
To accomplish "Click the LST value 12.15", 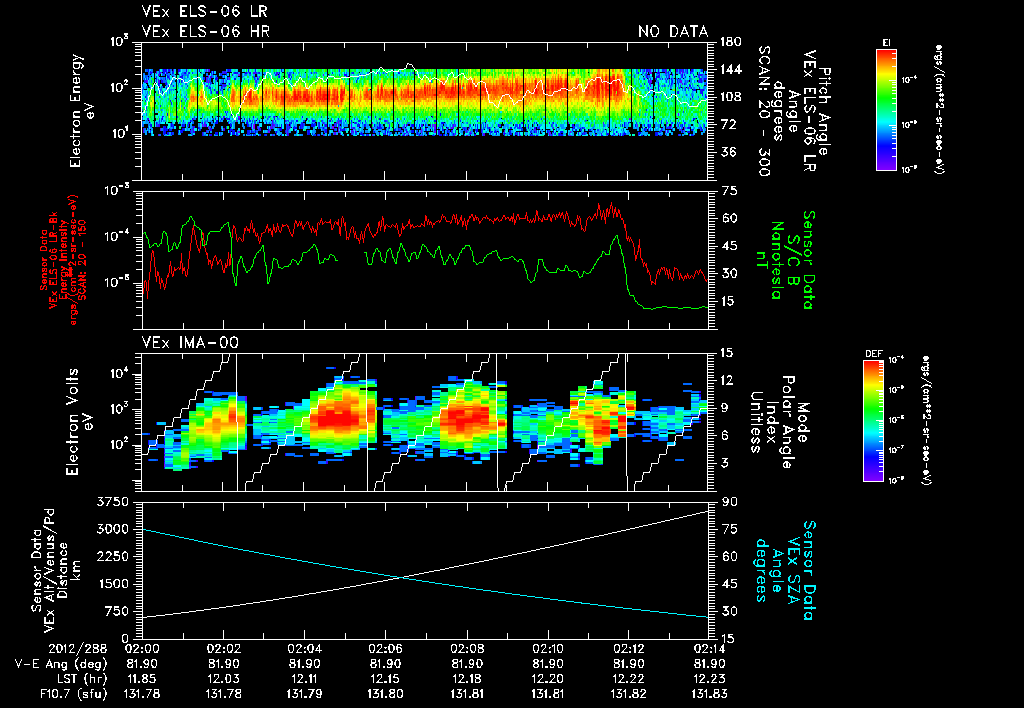I will (385, 679).
